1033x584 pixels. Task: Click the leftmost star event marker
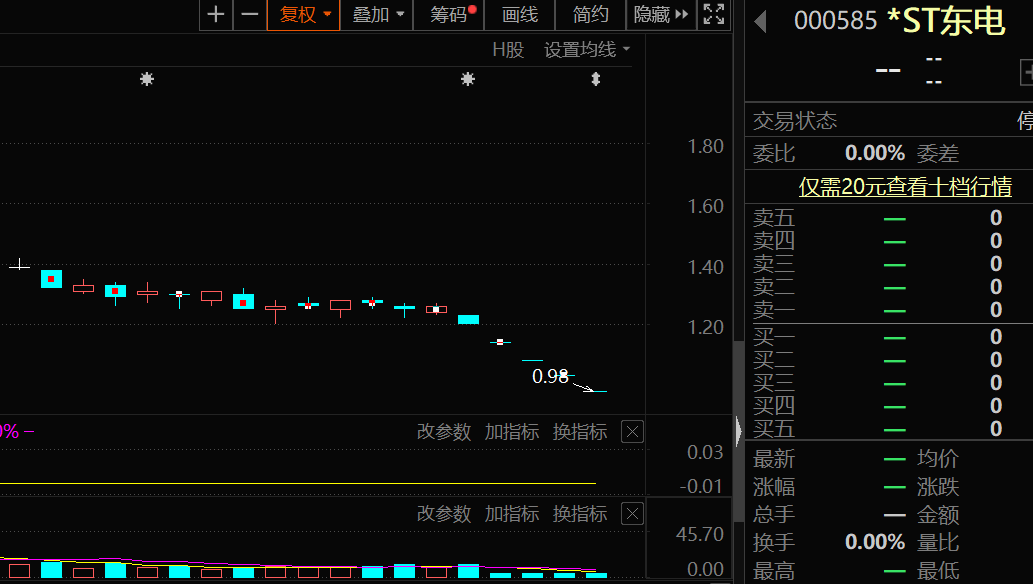point(147,79)
